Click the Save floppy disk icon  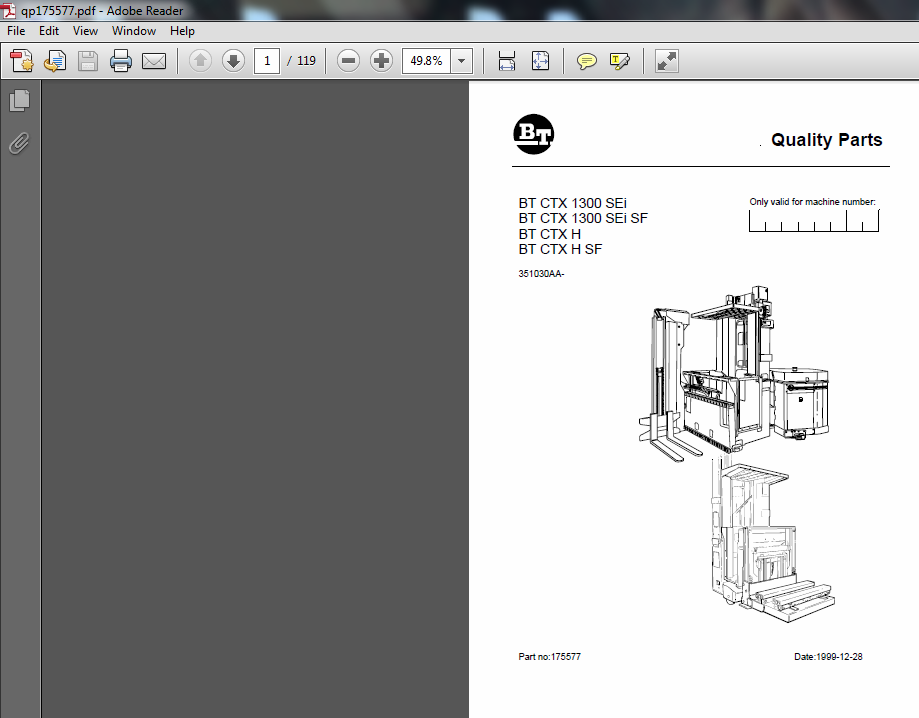(88, 61)
